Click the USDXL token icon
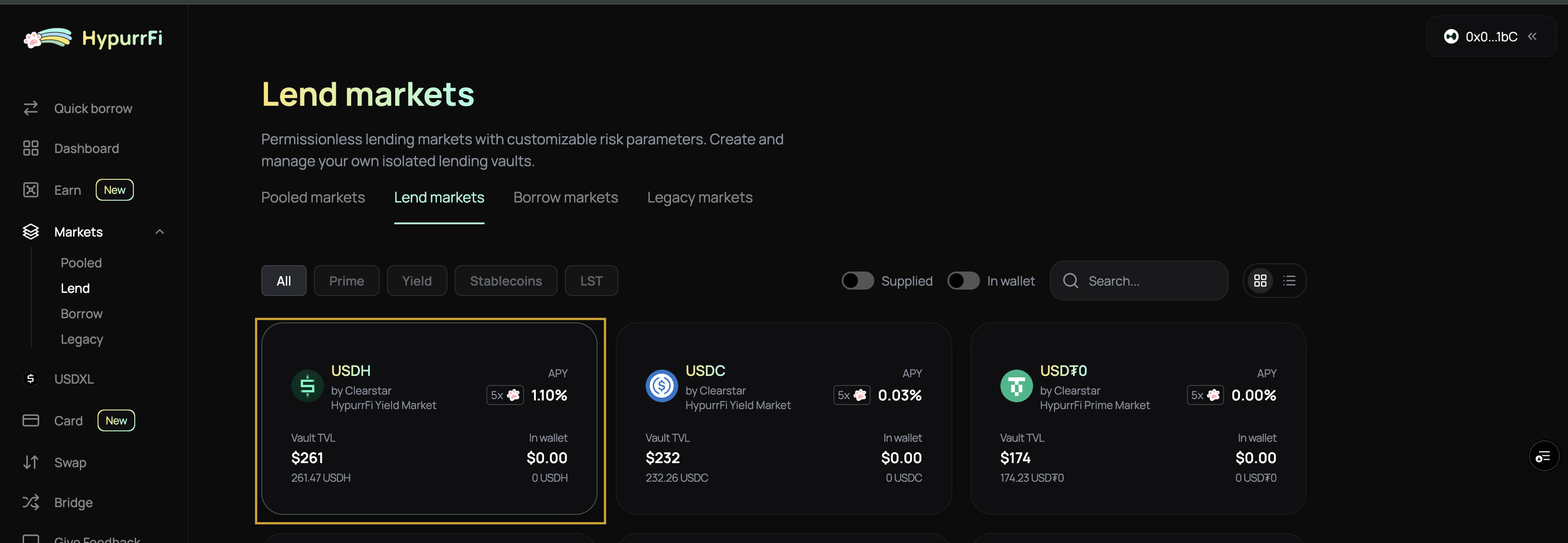Screen dimensions: 1568x543 (30, 379)
